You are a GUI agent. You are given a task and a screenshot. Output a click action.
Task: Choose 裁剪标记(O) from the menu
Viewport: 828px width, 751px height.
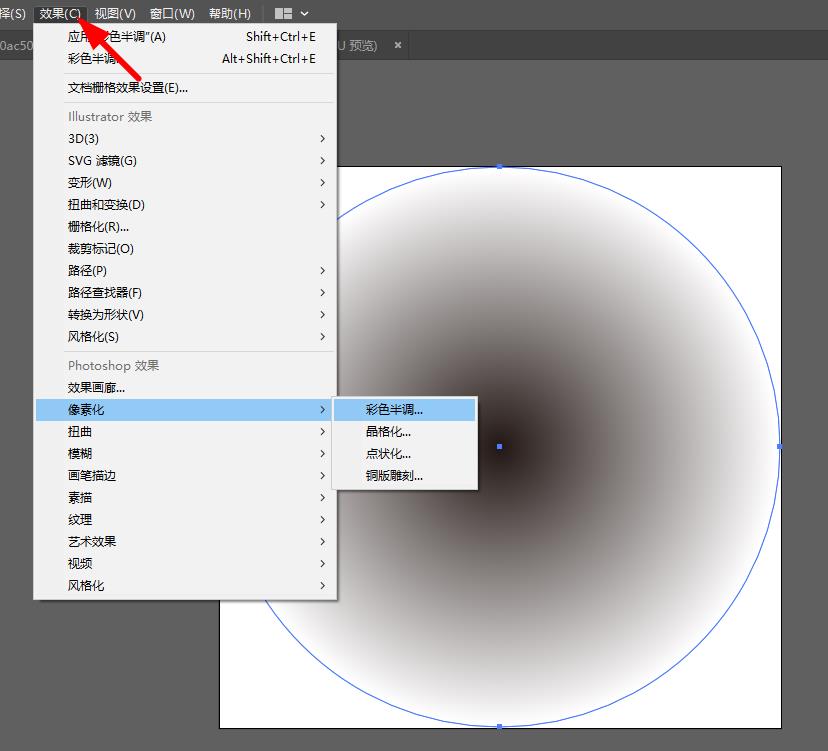pos(185,249)
